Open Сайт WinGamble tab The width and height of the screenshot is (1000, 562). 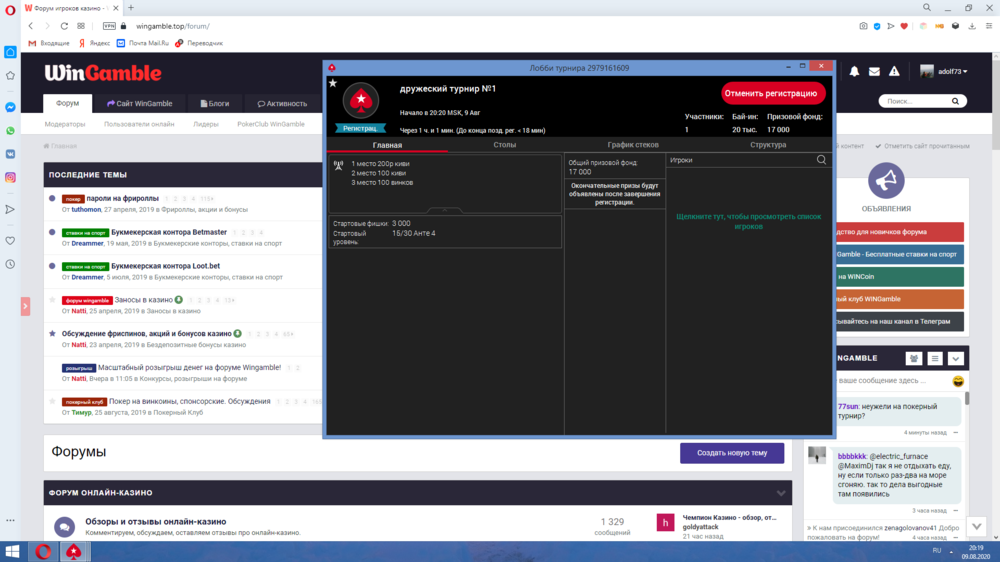click(140, 103)
